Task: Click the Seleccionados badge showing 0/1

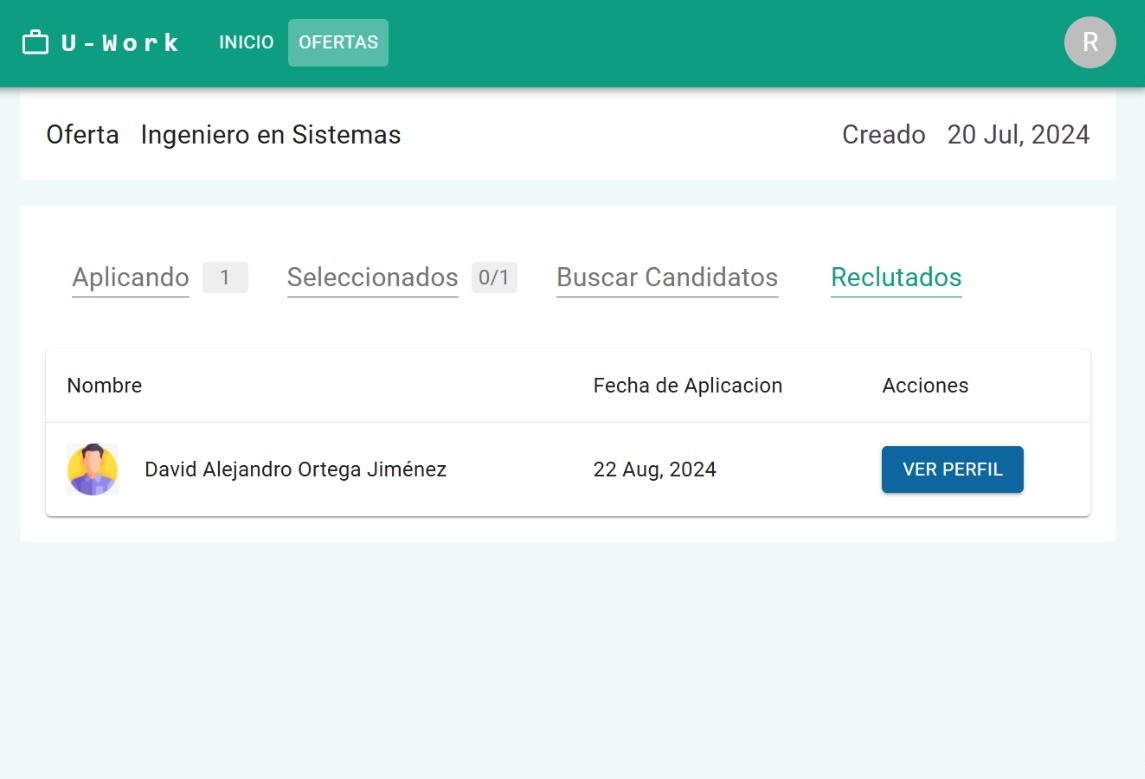Action: [493, 277]
